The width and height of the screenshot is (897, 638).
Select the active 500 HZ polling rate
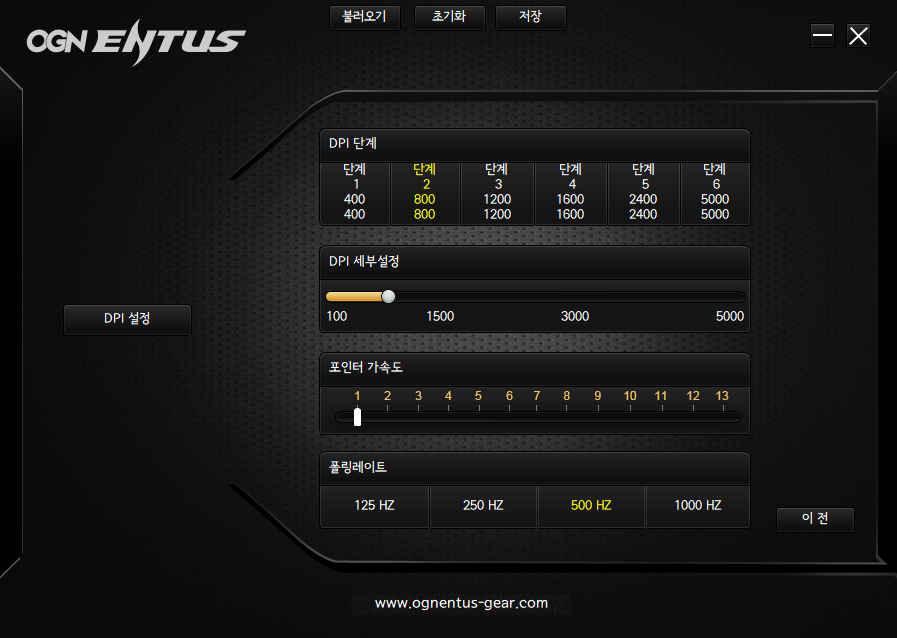coord(591,506)
